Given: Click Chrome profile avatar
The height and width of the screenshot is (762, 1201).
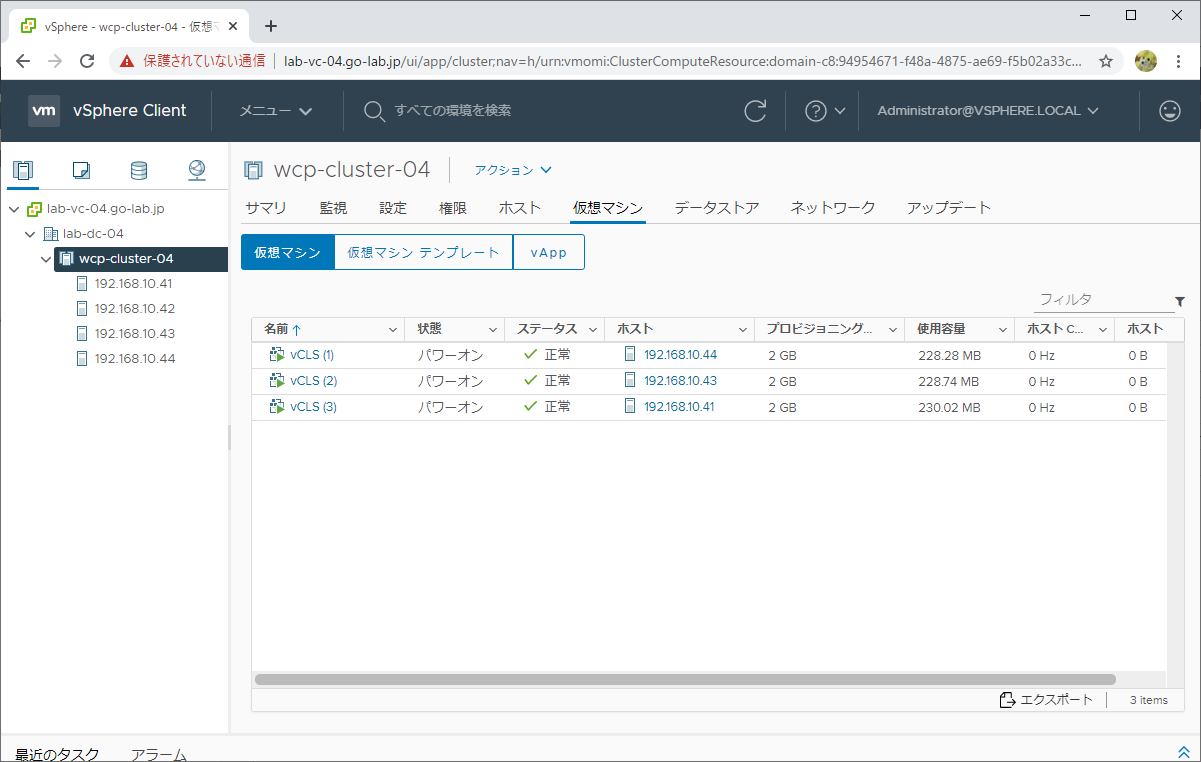Looking at the screenshot, I should click(1146, 61).
